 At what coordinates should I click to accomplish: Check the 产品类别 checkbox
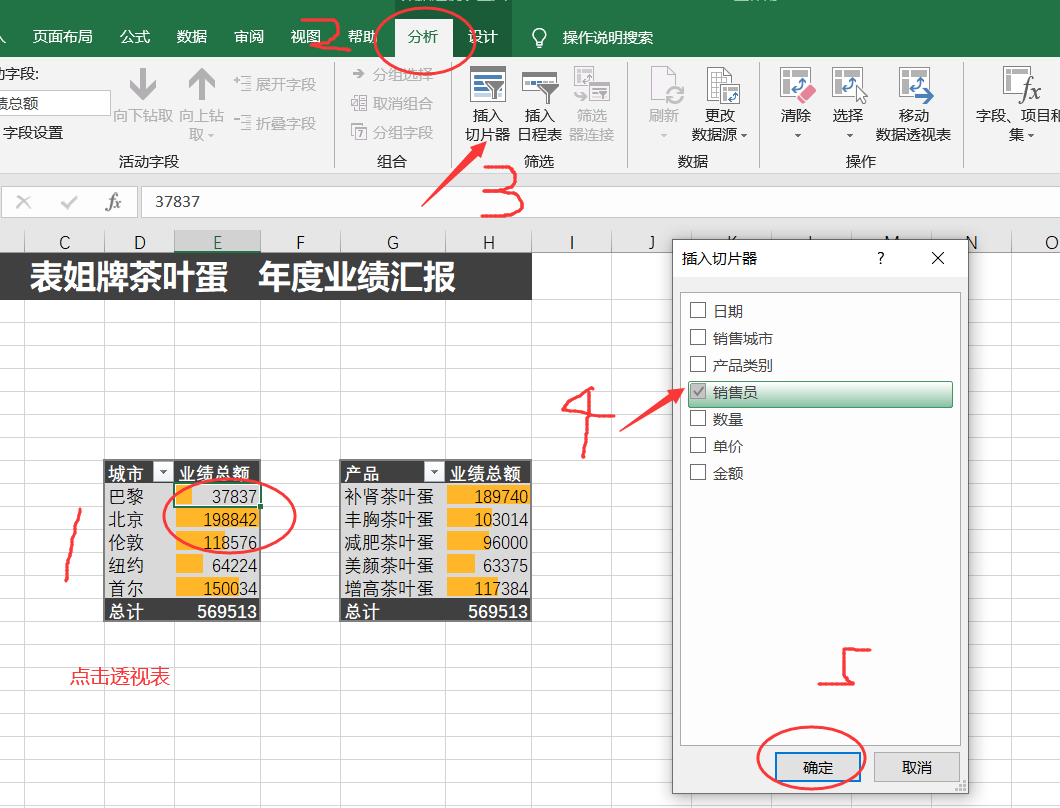click(696, 365)
